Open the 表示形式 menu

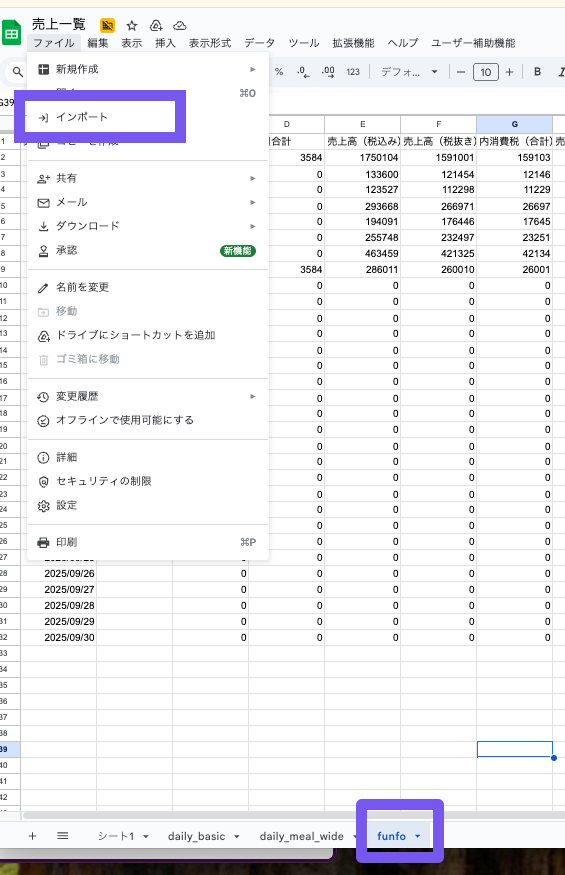[210, 43]
